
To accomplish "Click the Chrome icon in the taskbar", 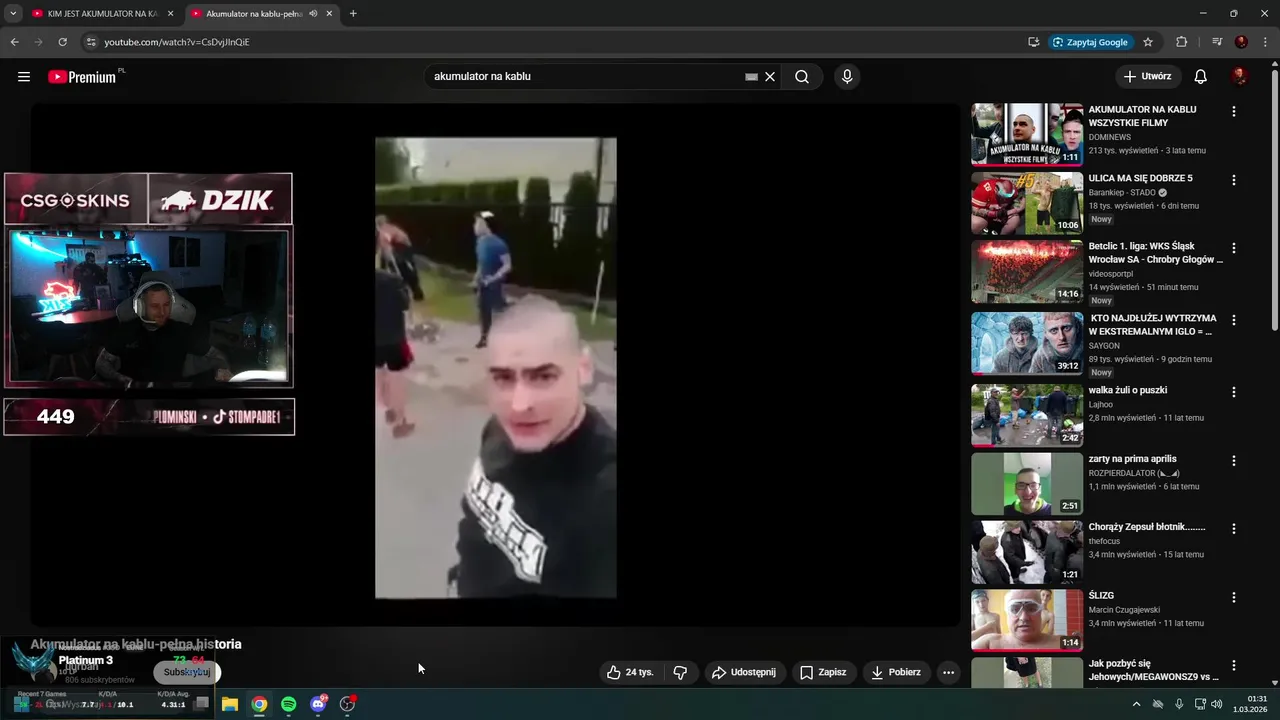I will click(x=259, y=704).
